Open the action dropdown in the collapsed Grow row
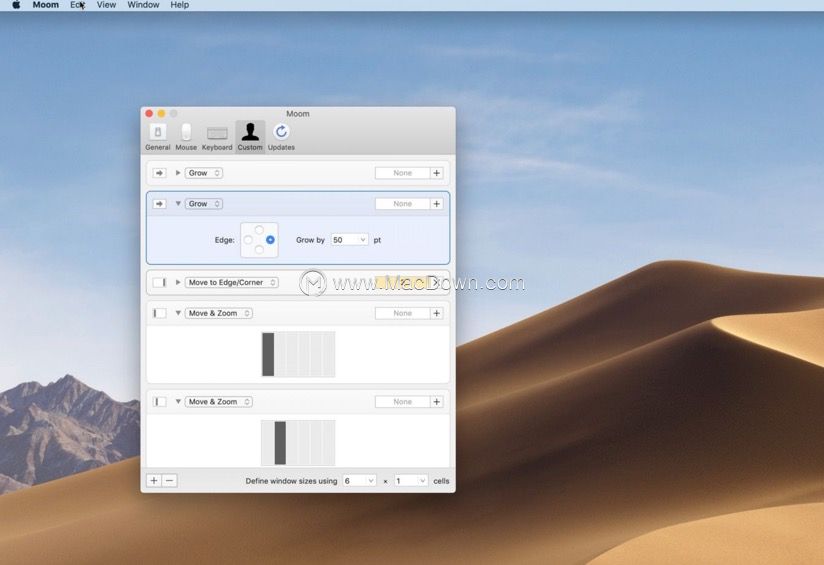Screen dimensions: 824x565 point(204,173)
